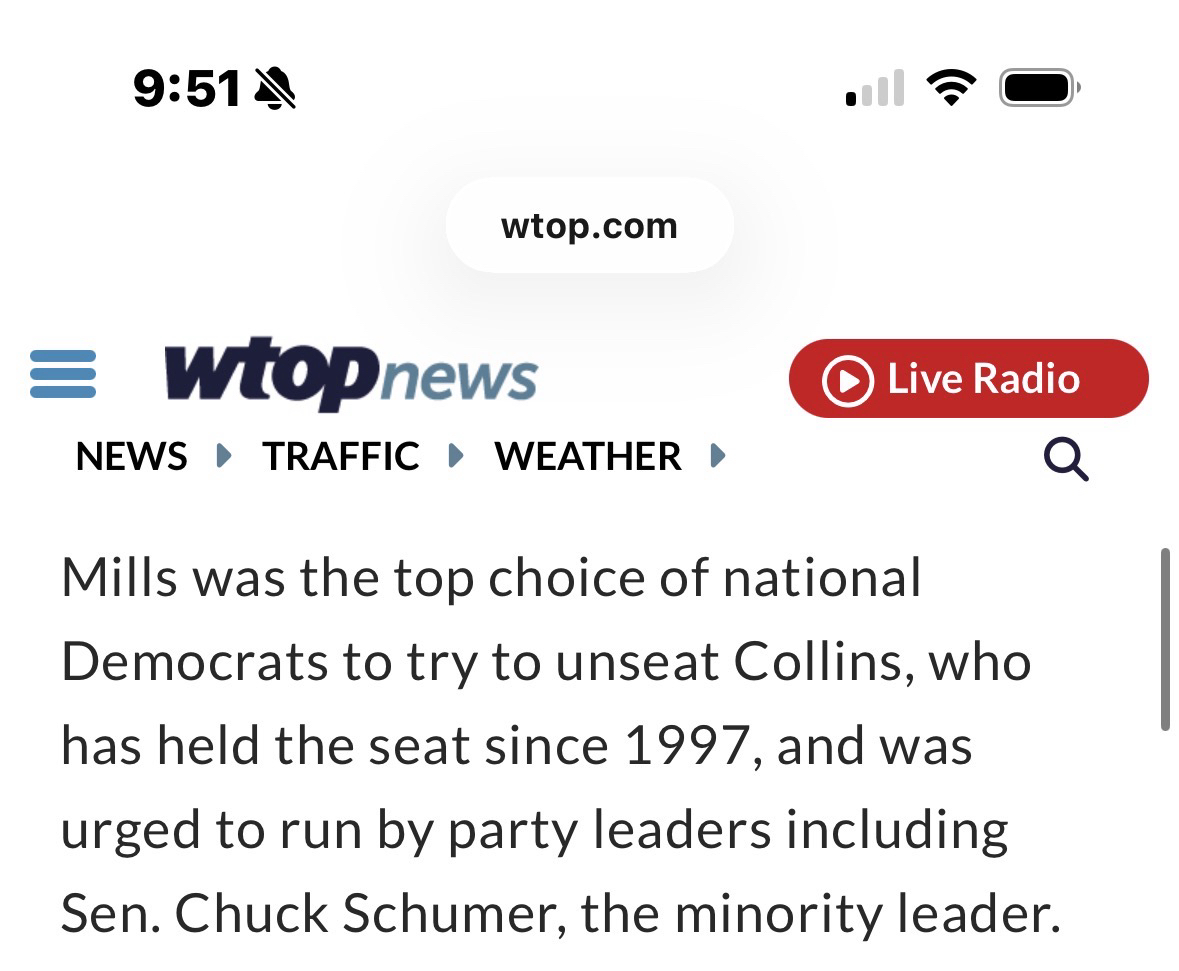Start the Live Radio stream
Image resolution: width=1179 pixels, height=971 pixels.
968,379
